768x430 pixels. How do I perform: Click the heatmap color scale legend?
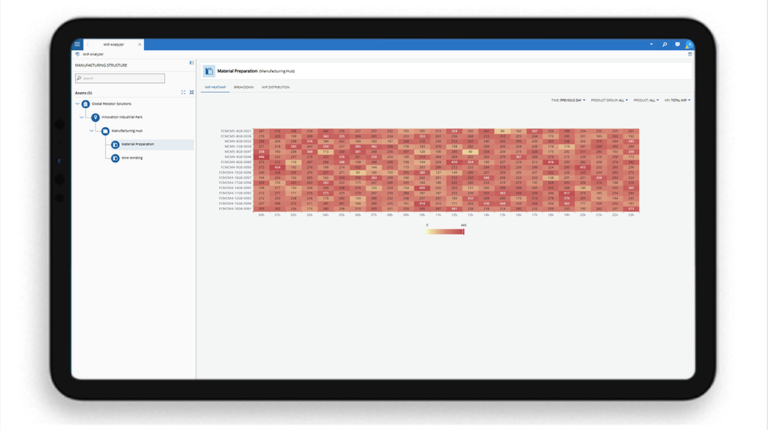(x=445, y=231)
